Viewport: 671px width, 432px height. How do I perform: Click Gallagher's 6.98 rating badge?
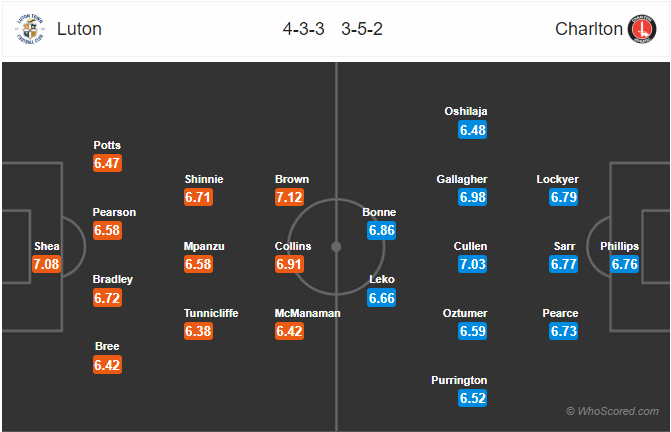473,197
